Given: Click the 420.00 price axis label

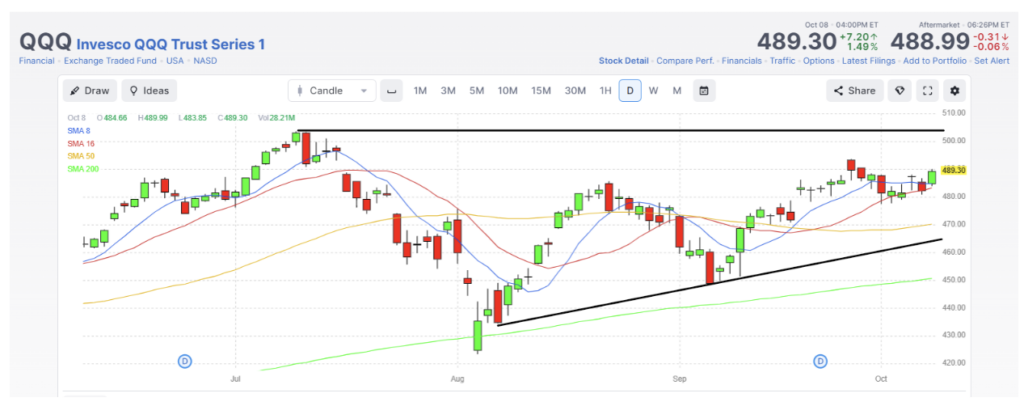Looking at the screenshot, I should (x=954, y=363).
